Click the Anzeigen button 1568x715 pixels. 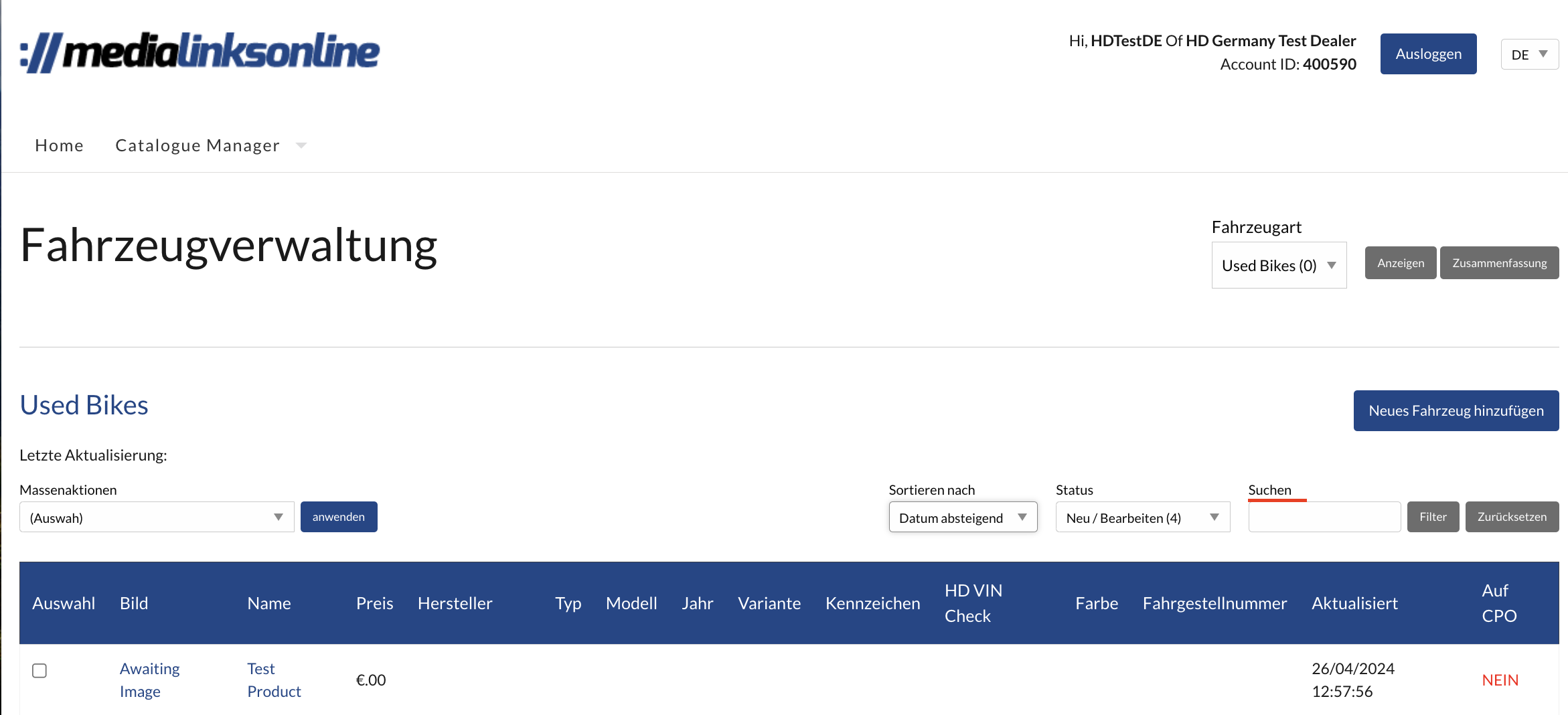(x=1400, y=263)
